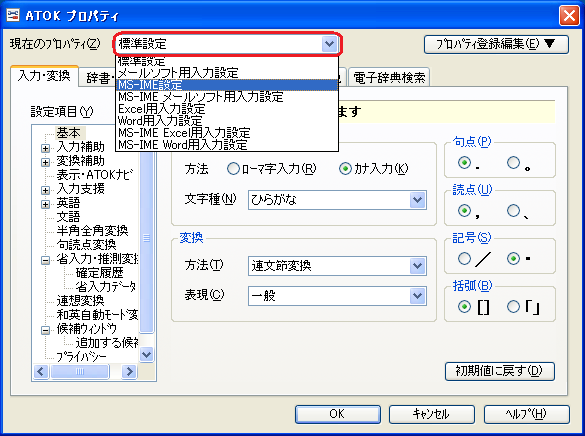Select 文語 in the settings tree
The width and height of the screenshot is (585, 436).
[68, 217]
